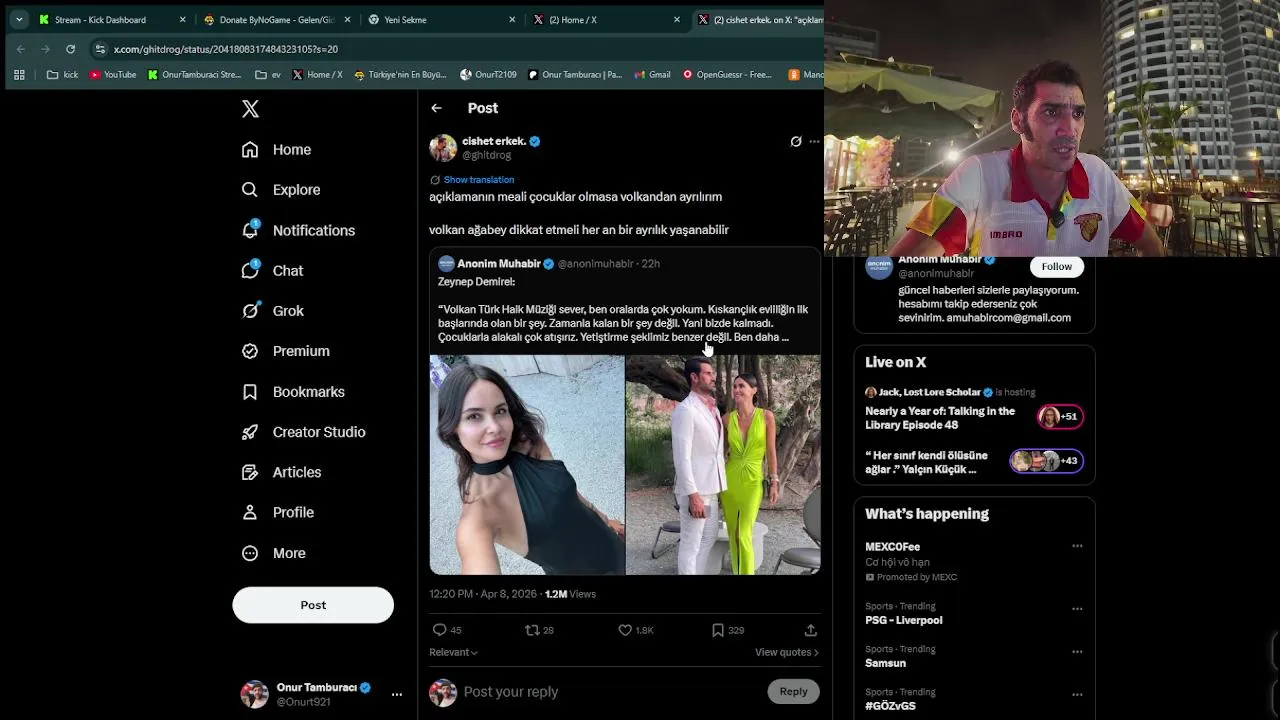
Task: Open Notifications bell in sidebar
Action: click(298, 230)
